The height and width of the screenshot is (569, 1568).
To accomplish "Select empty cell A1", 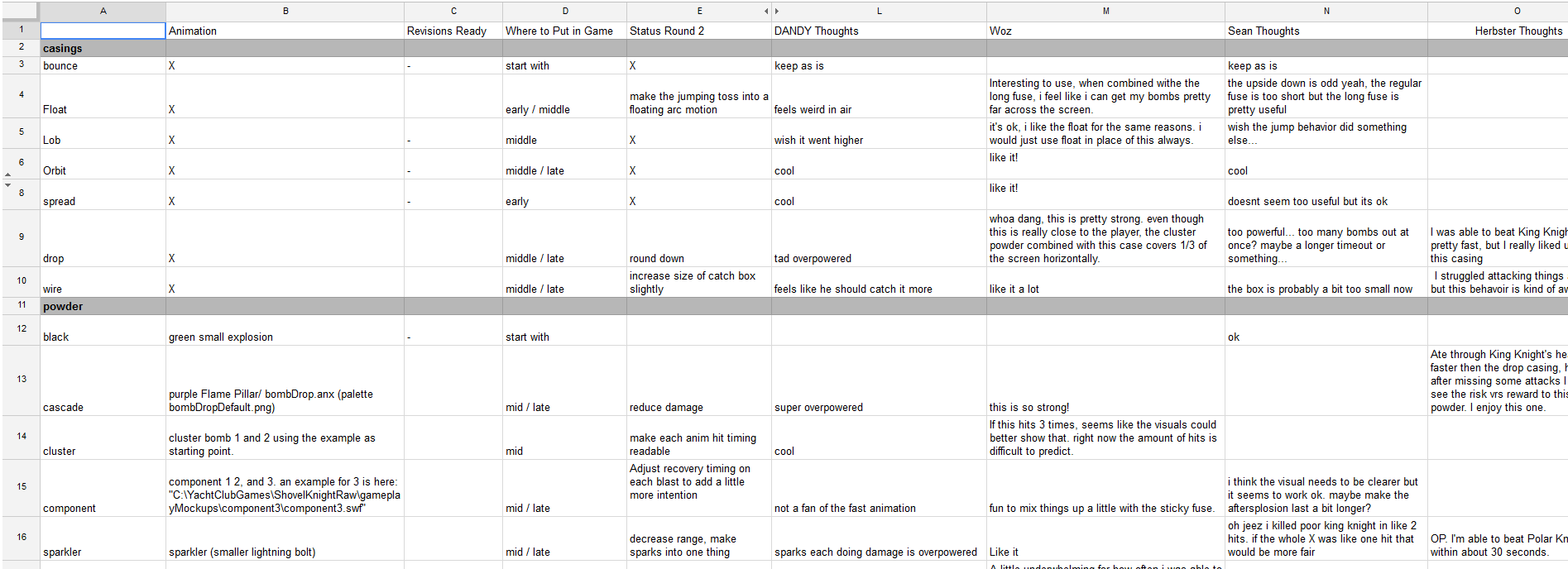I will pyautogui.click(x=103, y=31).
